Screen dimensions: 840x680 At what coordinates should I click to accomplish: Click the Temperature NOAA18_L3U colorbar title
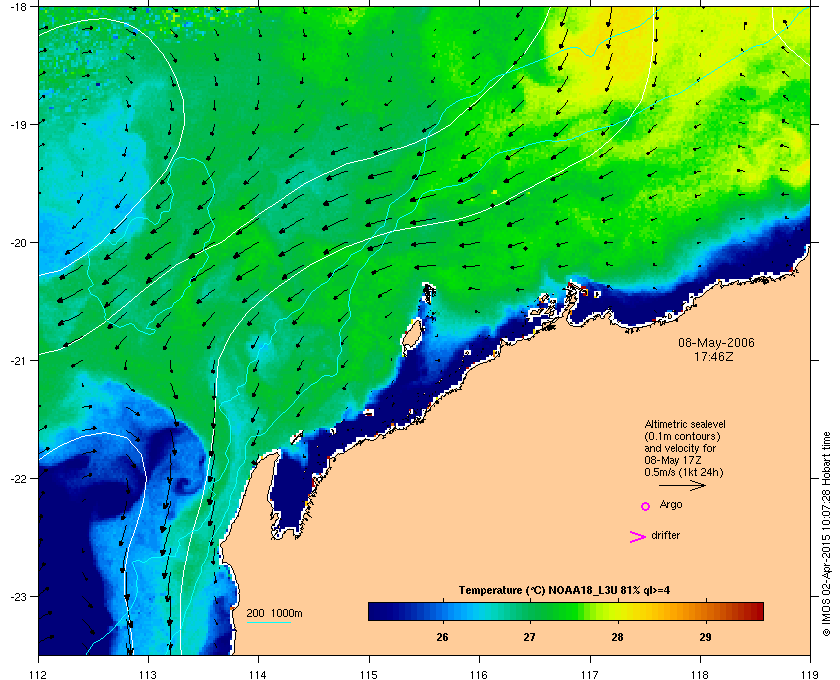point(564,591)
